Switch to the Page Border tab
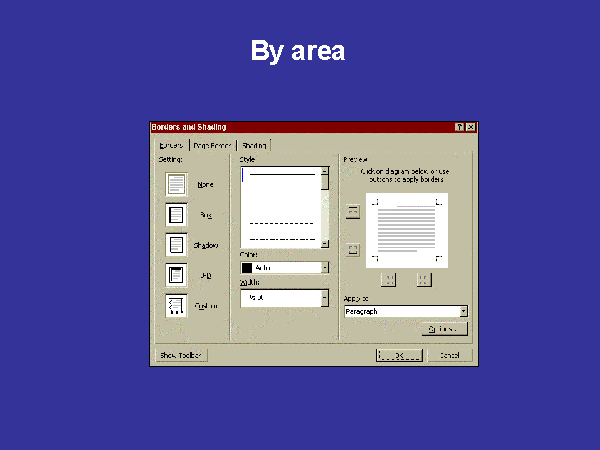The image size is (600, 450). (x=212, y=146)
